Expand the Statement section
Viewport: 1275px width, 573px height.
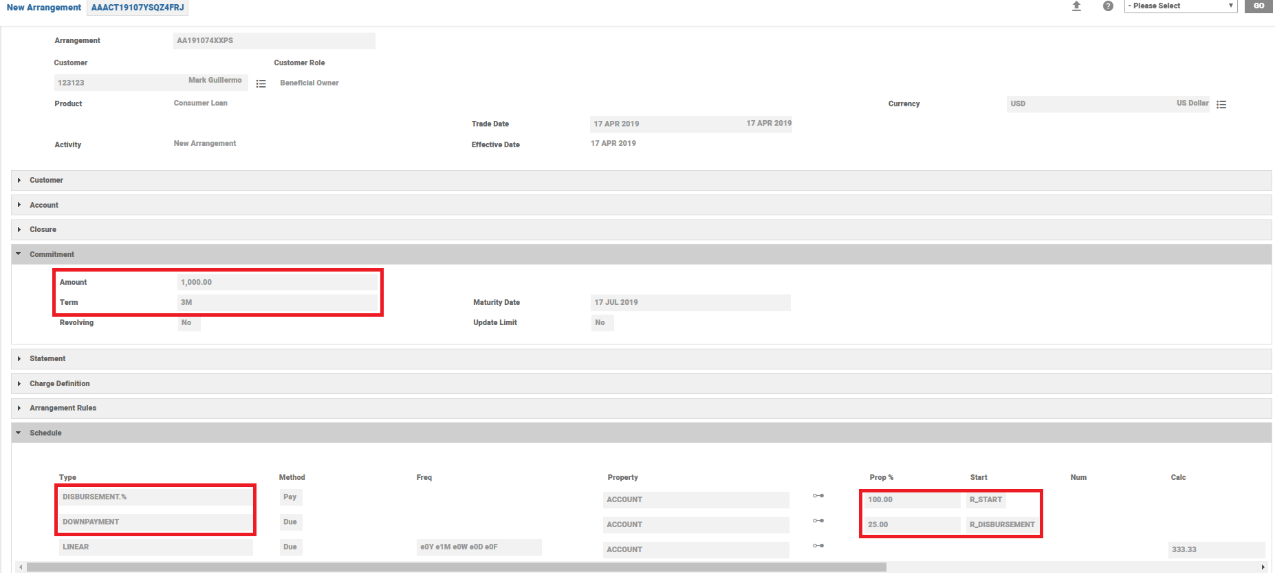coord(47,358)
